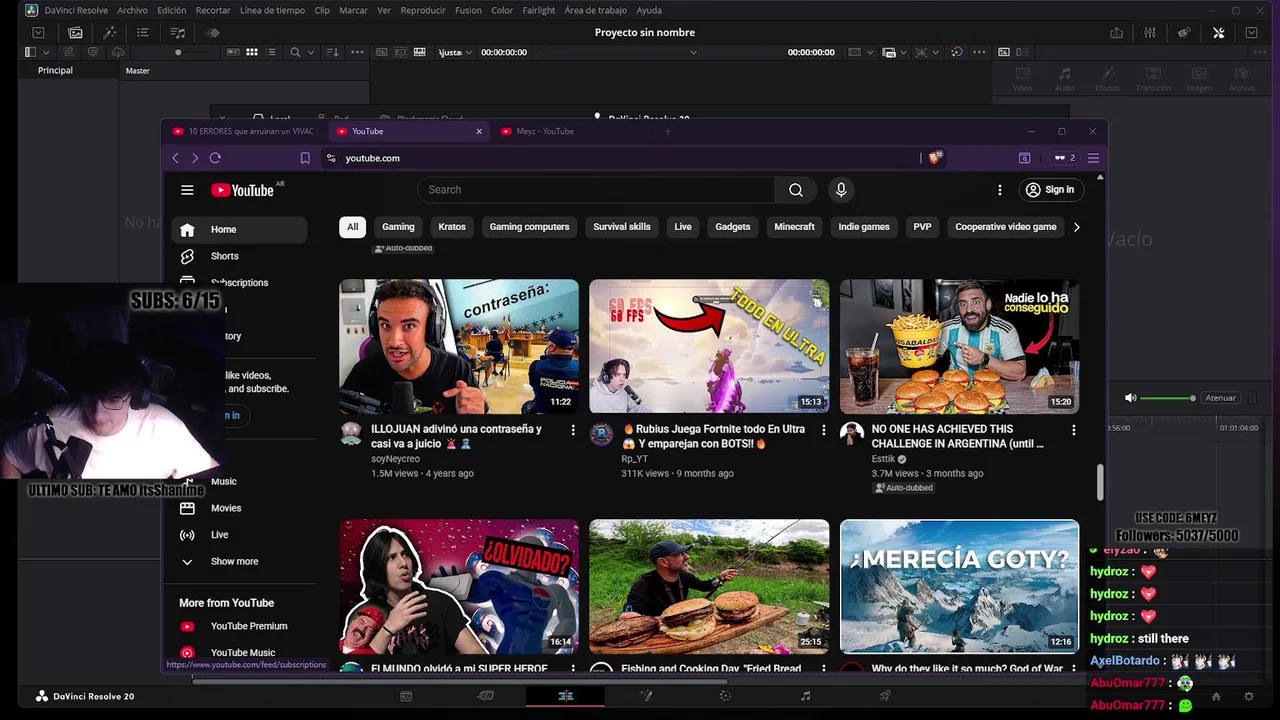1280x720 pixels.
Task: Open the Archivo menu in DaVinci Resolve
Action: [x=132, y=10]
